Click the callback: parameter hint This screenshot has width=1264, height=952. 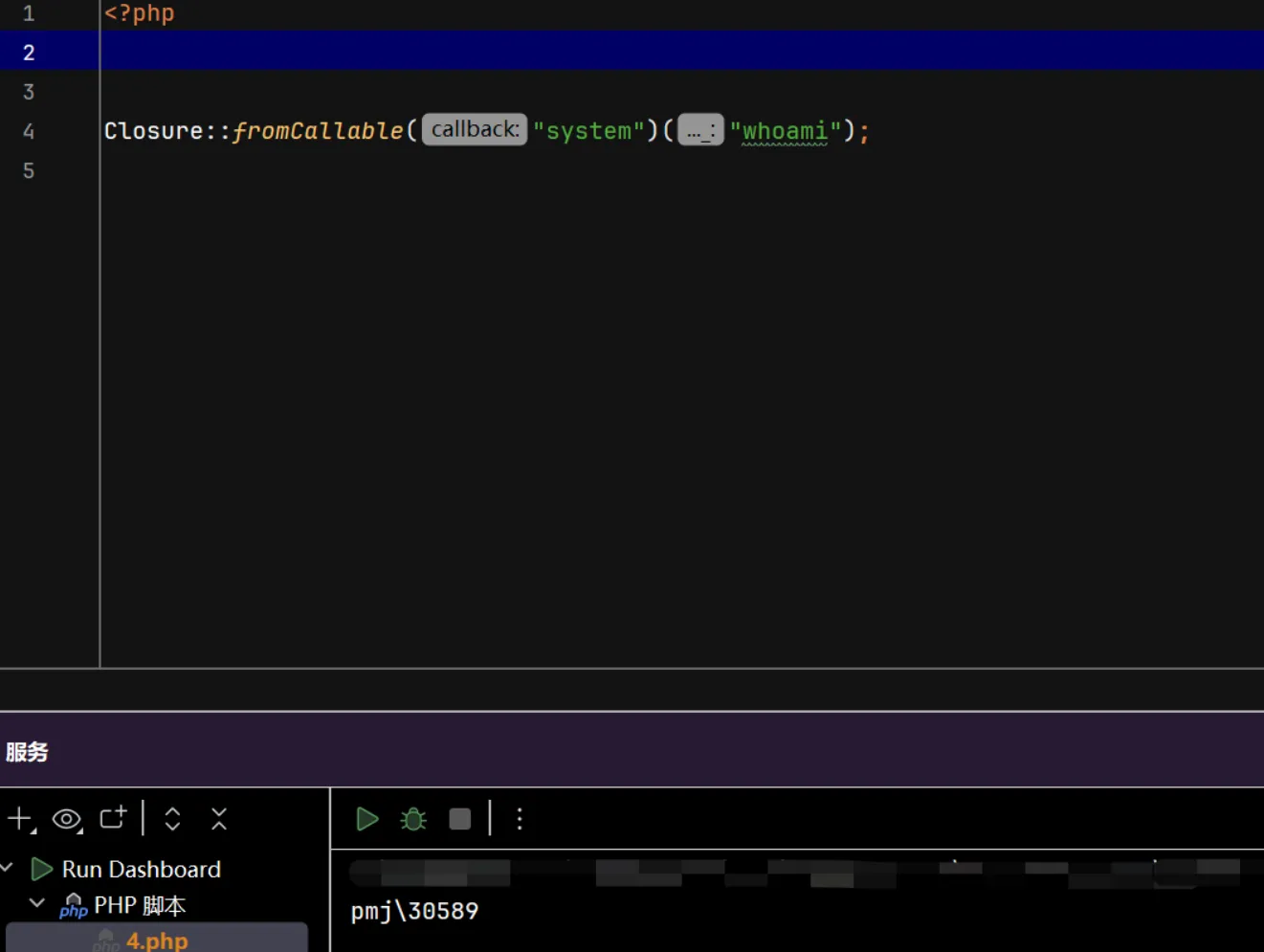(475, 129)
